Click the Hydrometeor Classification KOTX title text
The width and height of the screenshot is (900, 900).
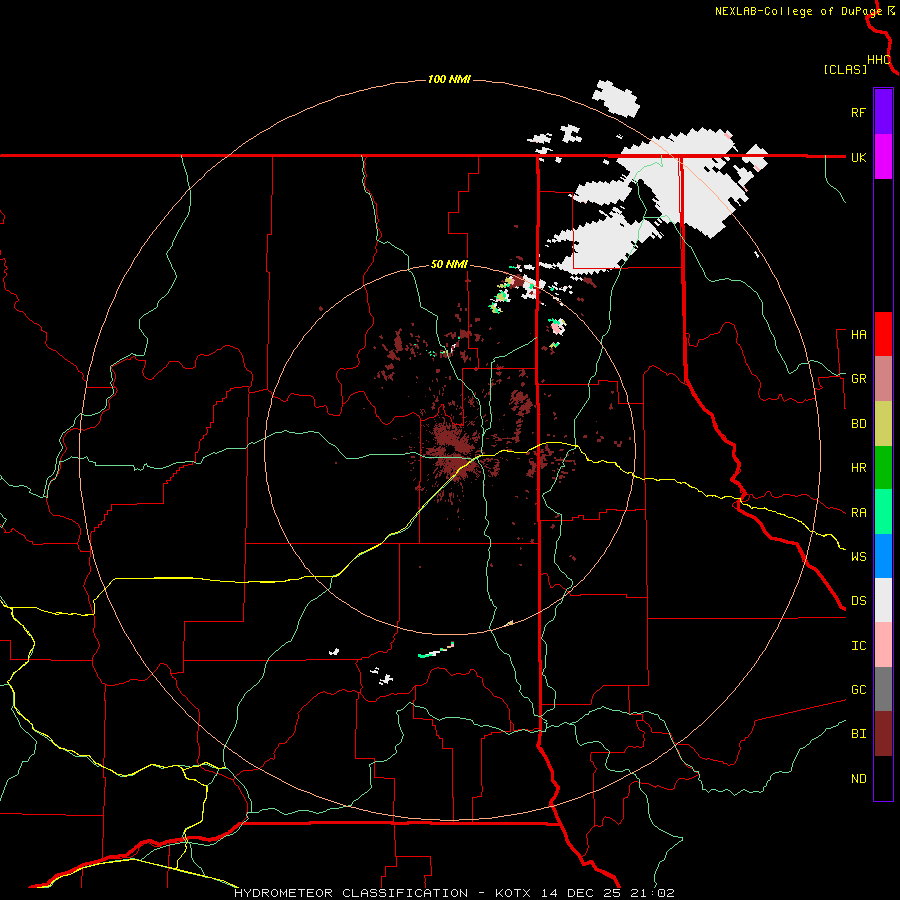pyautogui.click(x=454, y=893)
